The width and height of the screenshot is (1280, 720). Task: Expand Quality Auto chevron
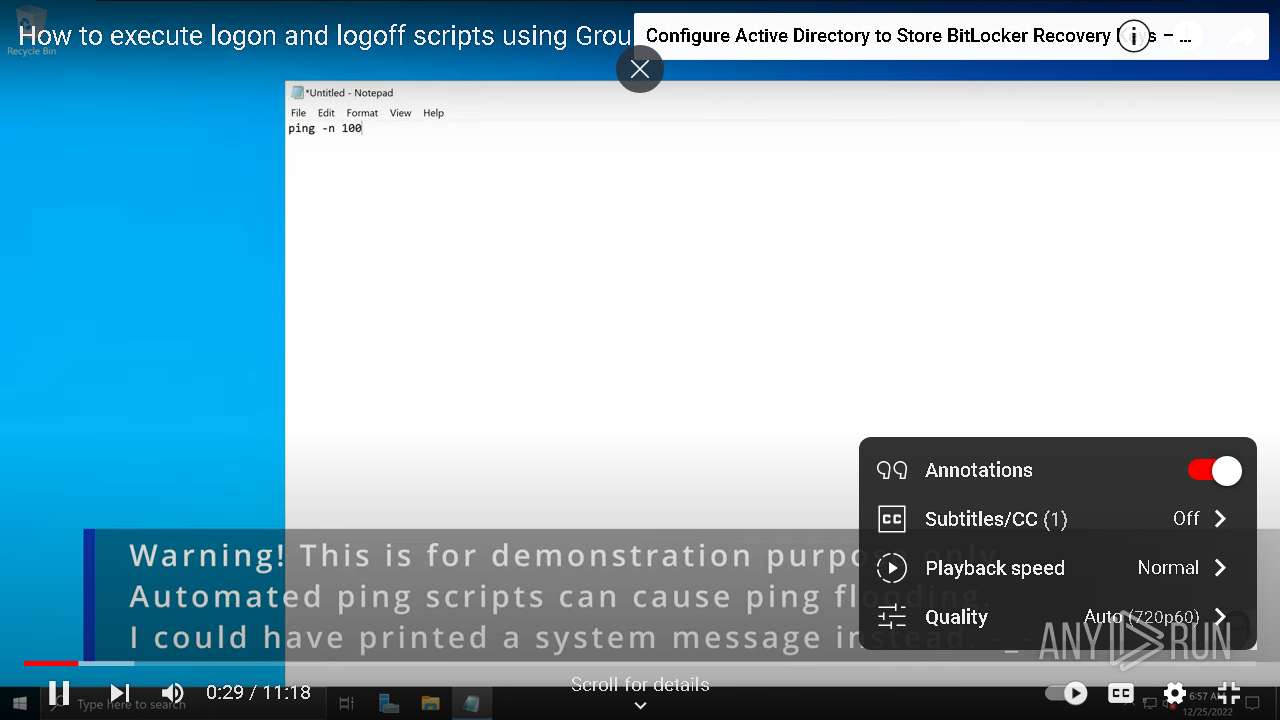coord(1220,617)
